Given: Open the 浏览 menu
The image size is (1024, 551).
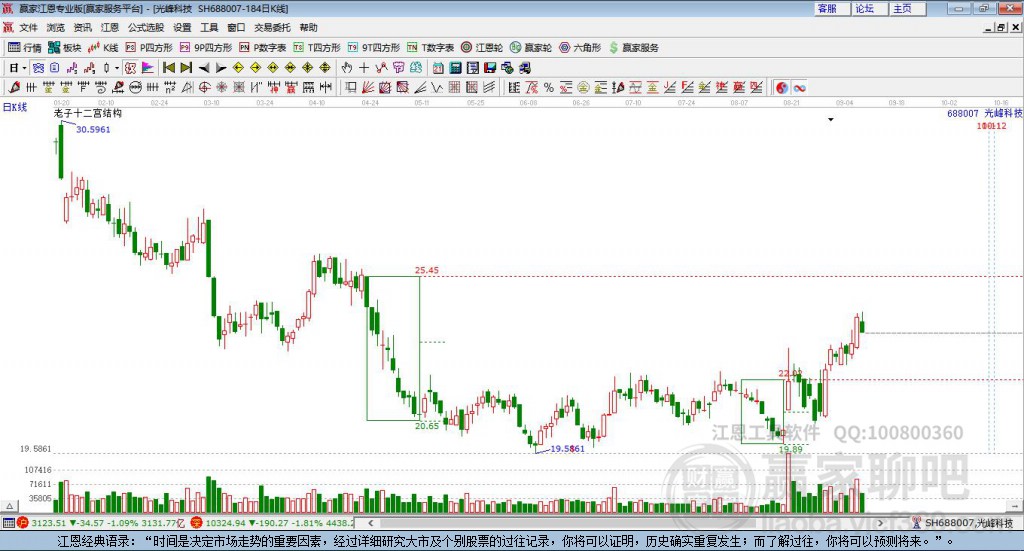Looking at the screenshot, I should [56, 27].
